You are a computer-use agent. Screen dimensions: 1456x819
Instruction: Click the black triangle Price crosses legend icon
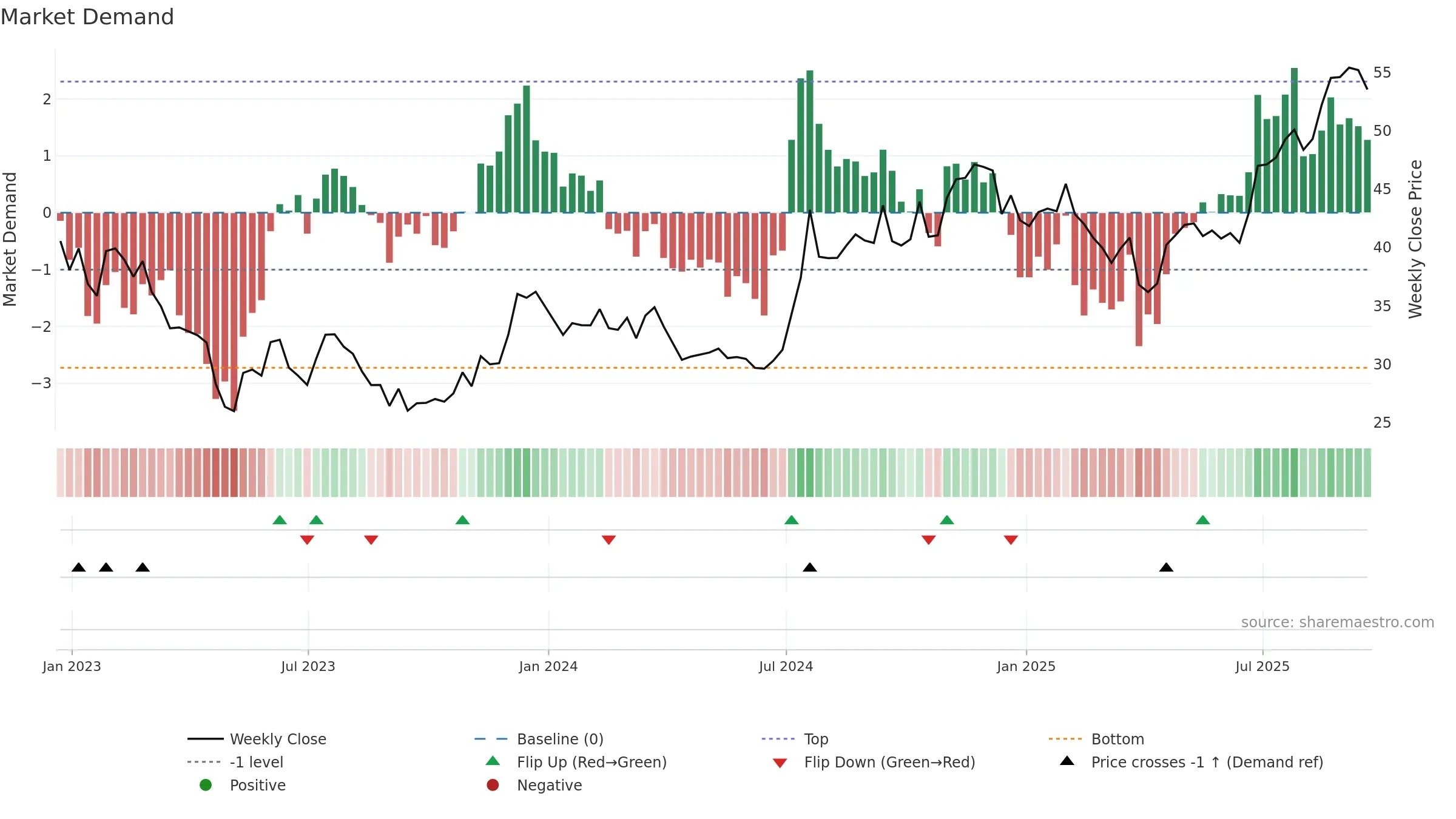[1067, 761]
